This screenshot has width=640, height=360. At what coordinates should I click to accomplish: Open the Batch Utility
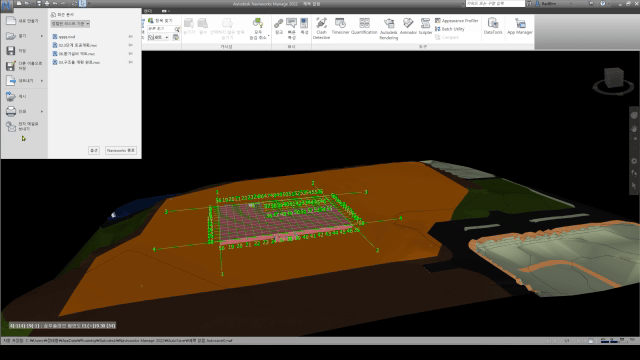pos(449,29)
